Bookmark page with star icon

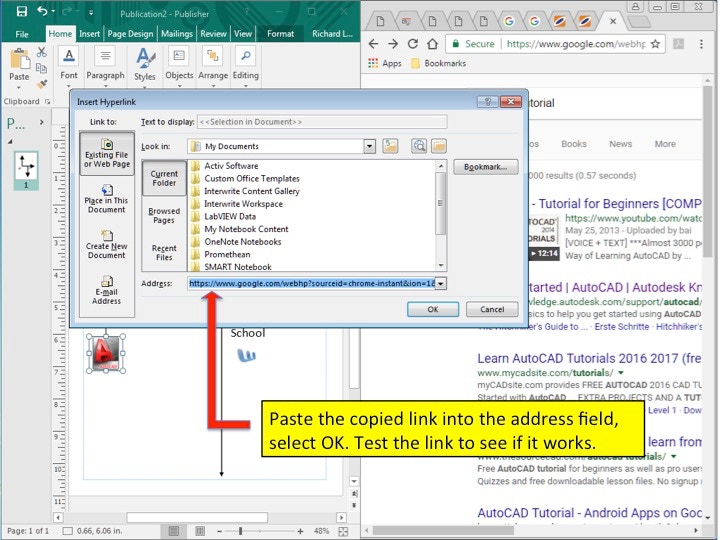655,44
